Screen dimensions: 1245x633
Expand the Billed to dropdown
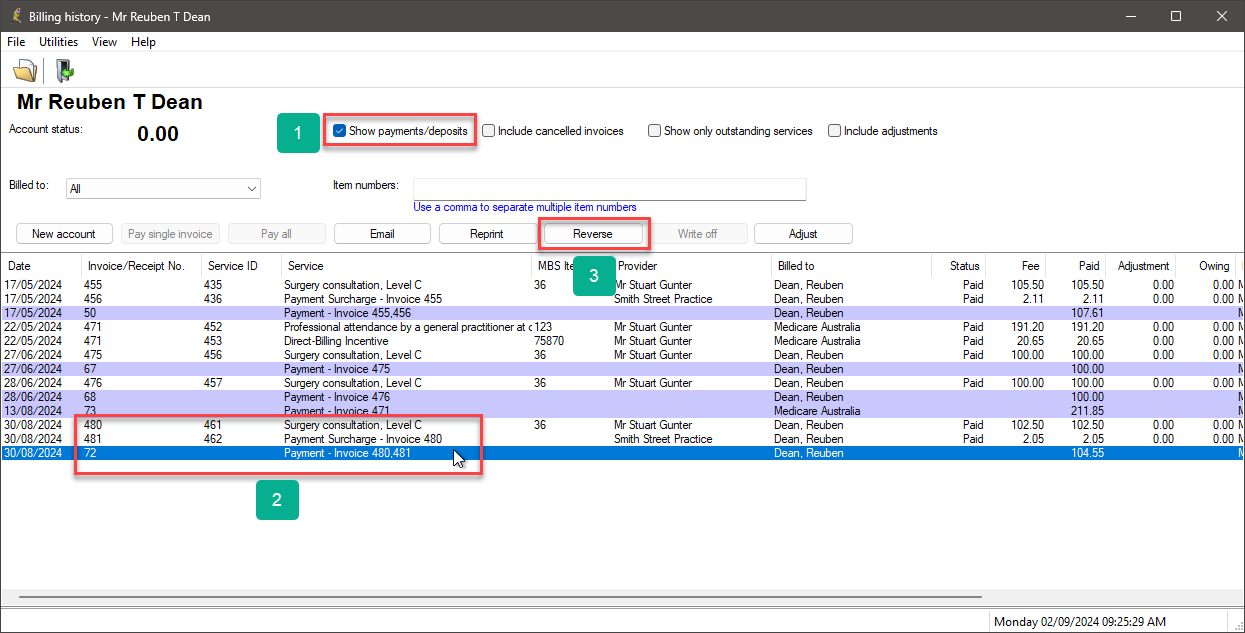251,188
